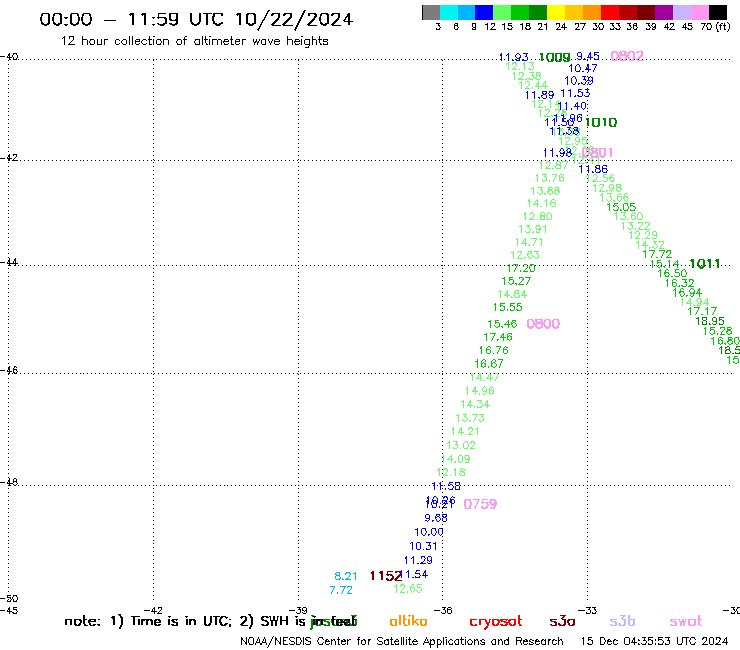Select the red swatch in the color legend
The width and height of the screenshot is (740, 650).
point(610,12)
